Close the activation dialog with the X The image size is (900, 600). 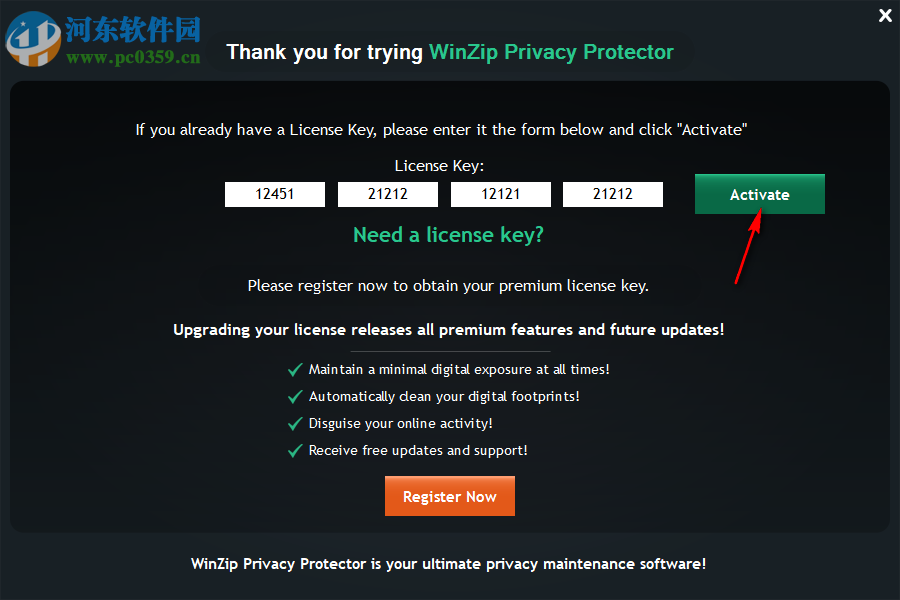884,16
